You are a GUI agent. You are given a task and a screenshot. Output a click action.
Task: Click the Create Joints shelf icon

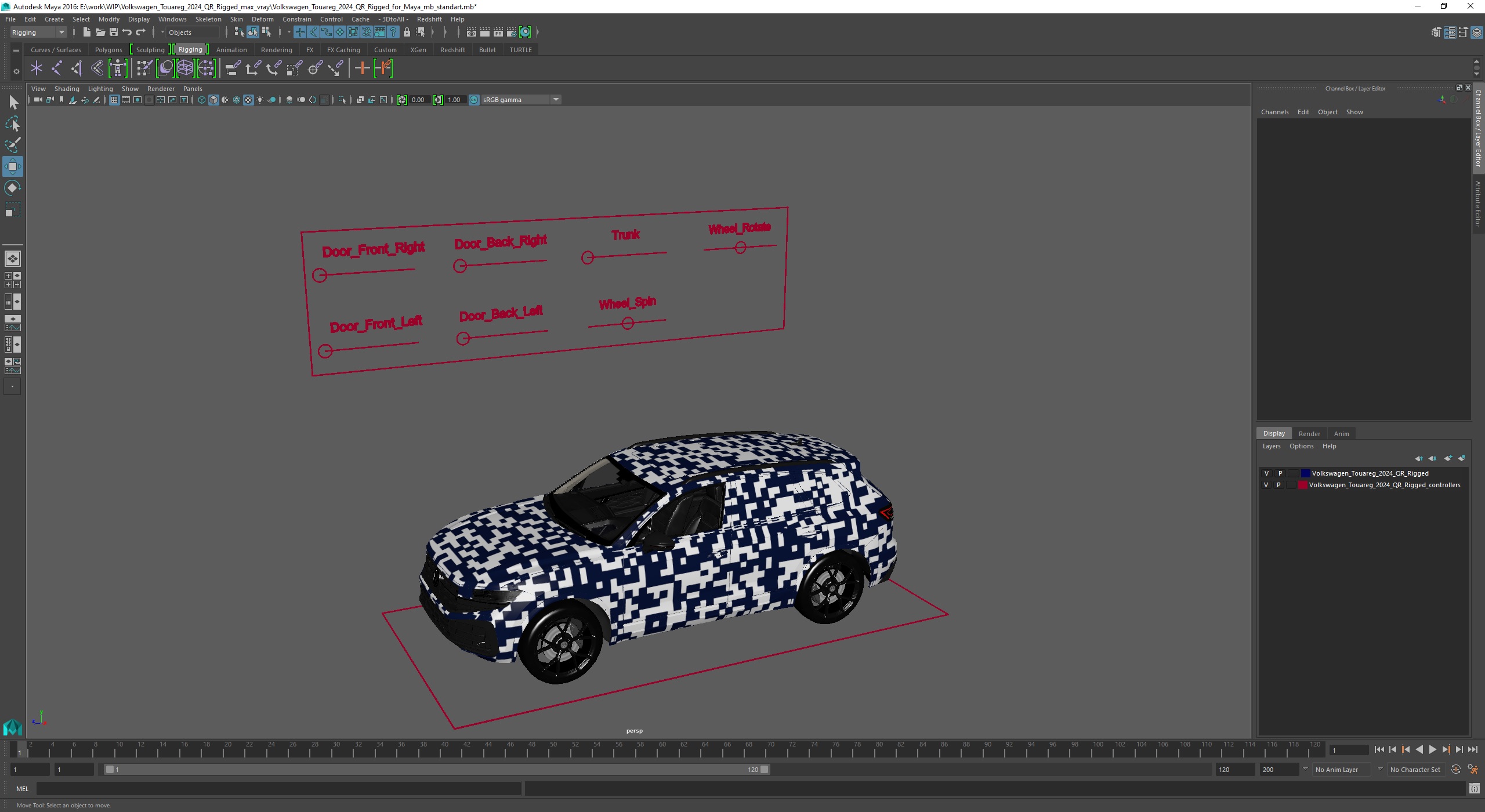pos(57,68)
